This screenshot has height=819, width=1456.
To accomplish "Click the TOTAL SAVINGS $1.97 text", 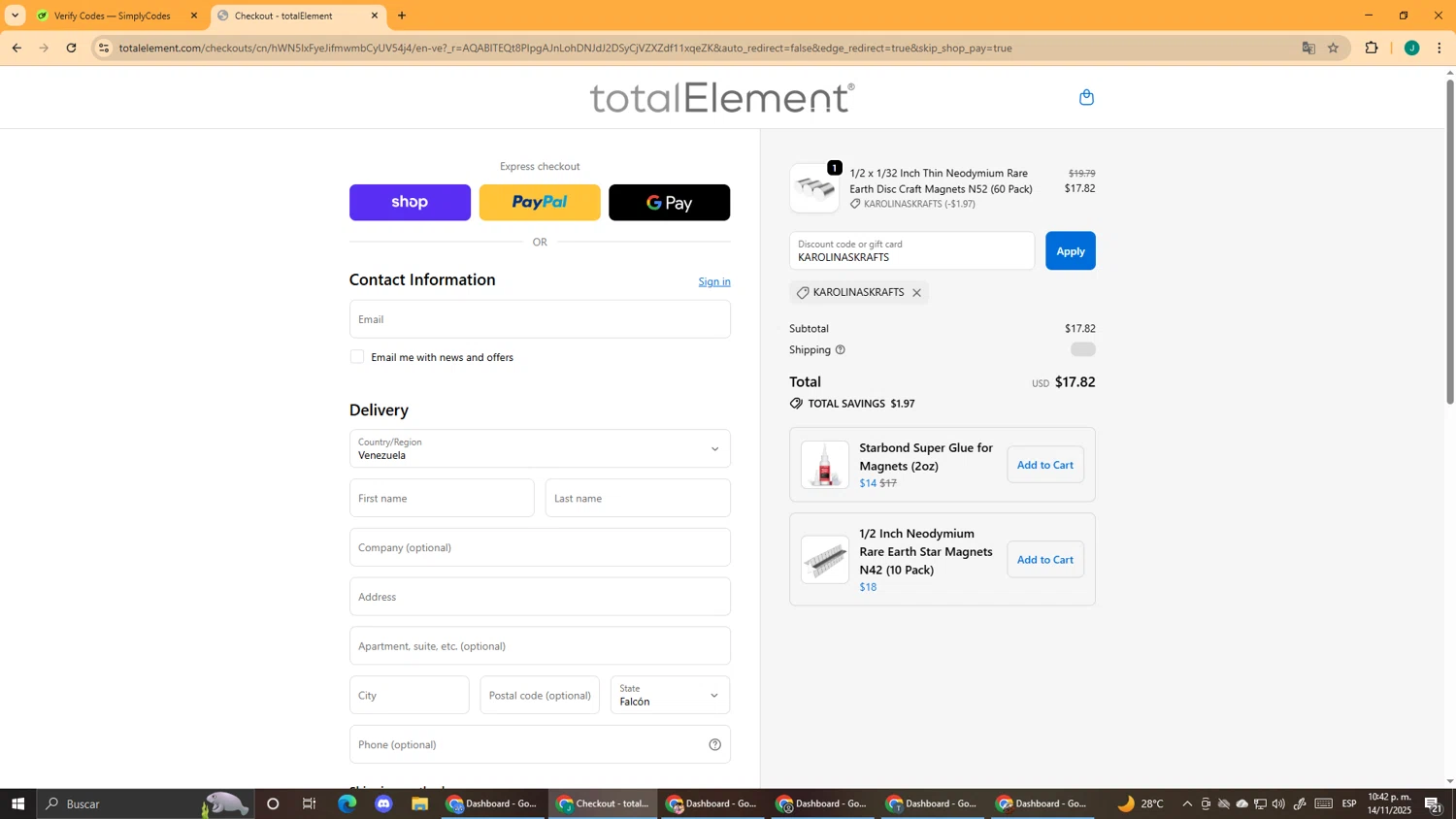I will pos(861,404).
